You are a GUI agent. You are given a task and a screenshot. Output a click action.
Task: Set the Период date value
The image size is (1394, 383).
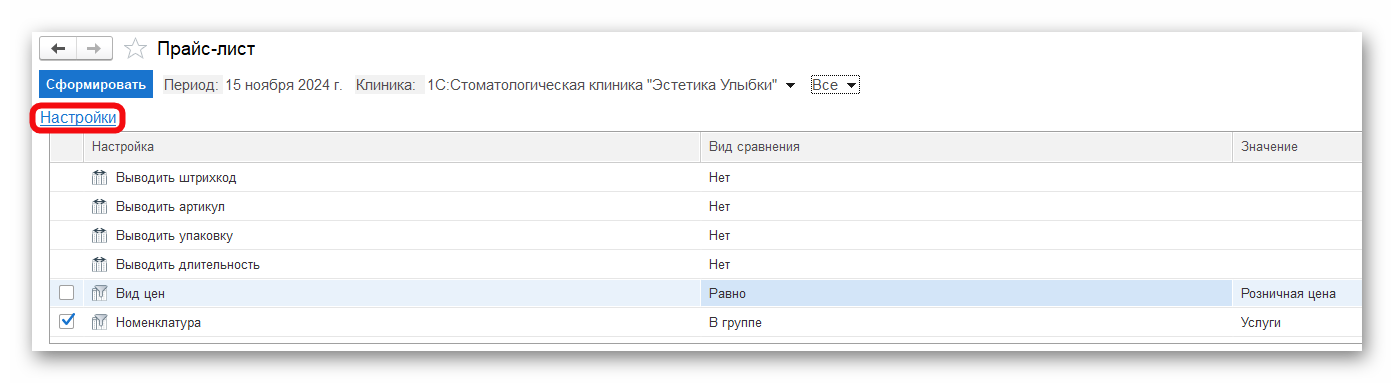(x=283, y=85)
